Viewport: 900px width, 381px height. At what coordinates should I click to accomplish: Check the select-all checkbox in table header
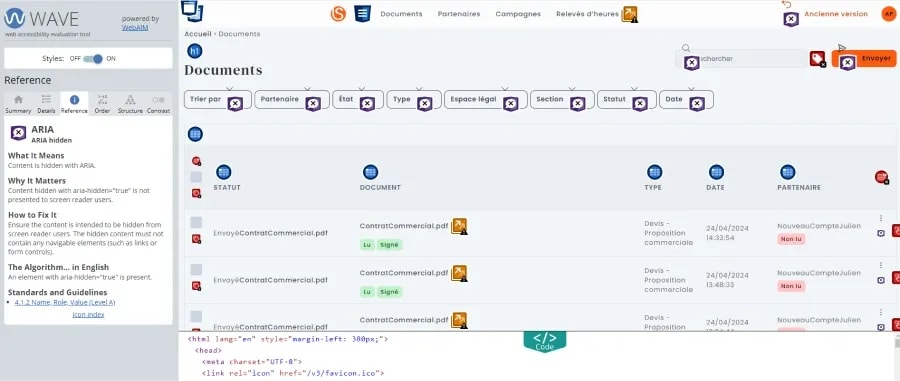coord(196,177)
